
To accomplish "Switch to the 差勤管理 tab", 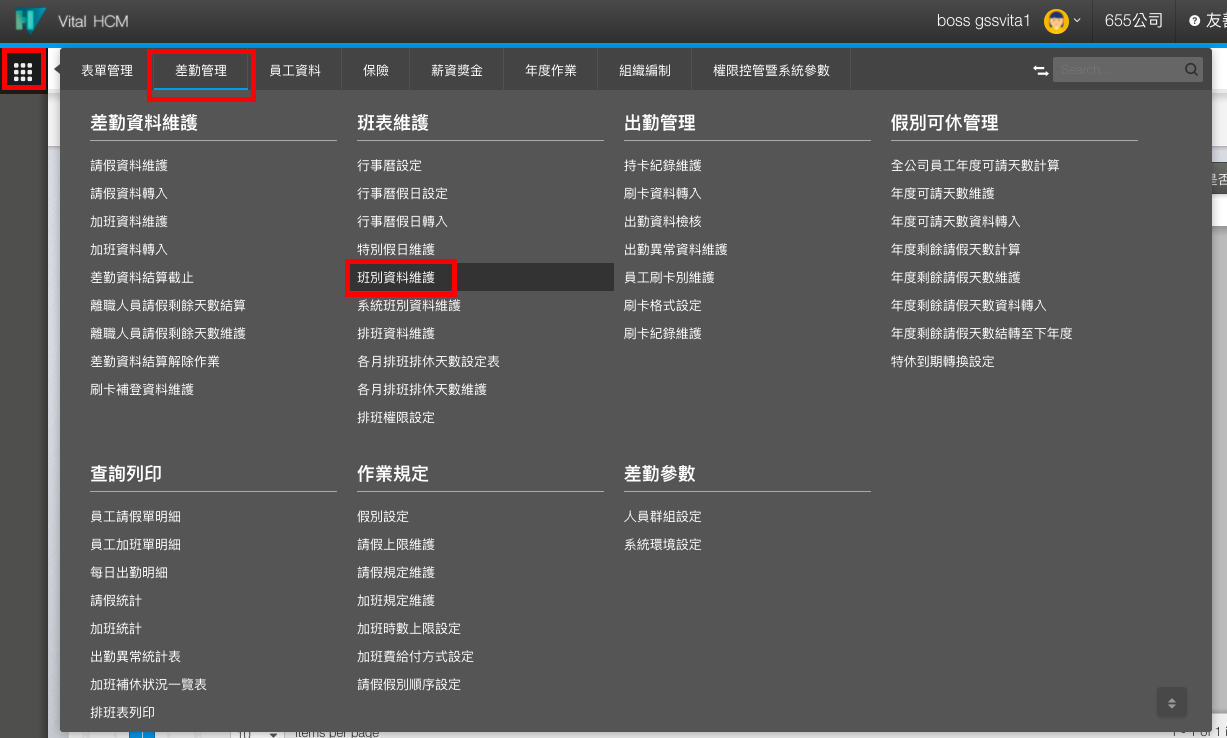I will point(201,71).
